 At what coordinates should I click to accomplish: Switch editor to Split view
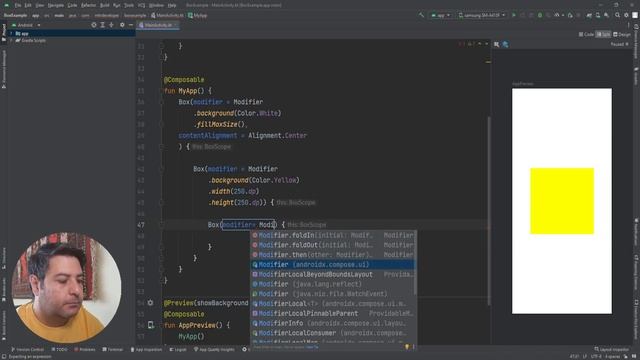603,34
